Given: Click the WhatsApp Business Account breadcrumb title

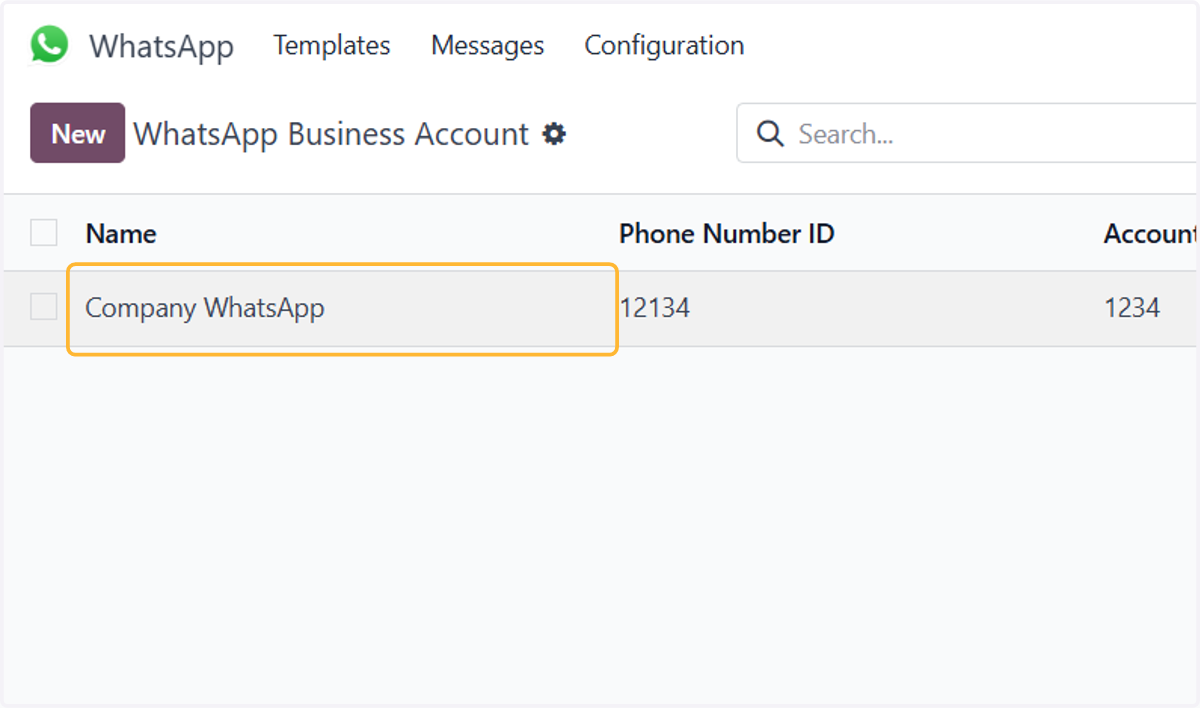Looking at the screenshot, I should click(x=331, y=134).
